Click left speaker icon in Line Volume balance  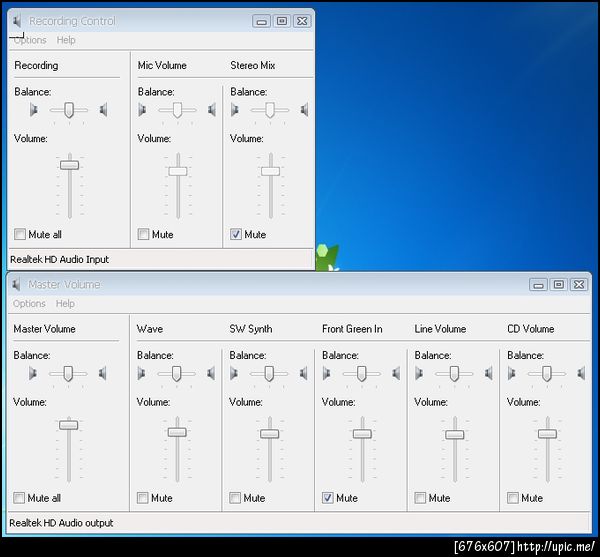[x=419, y=373]
